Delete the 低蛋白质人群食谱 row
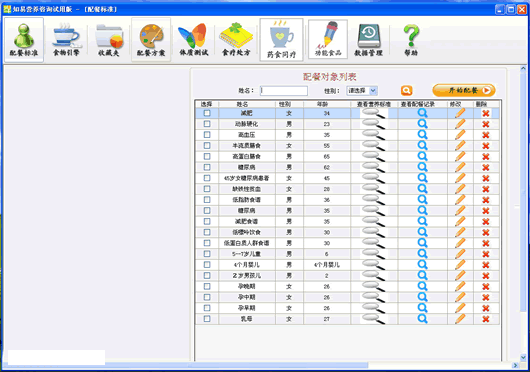 486,243
